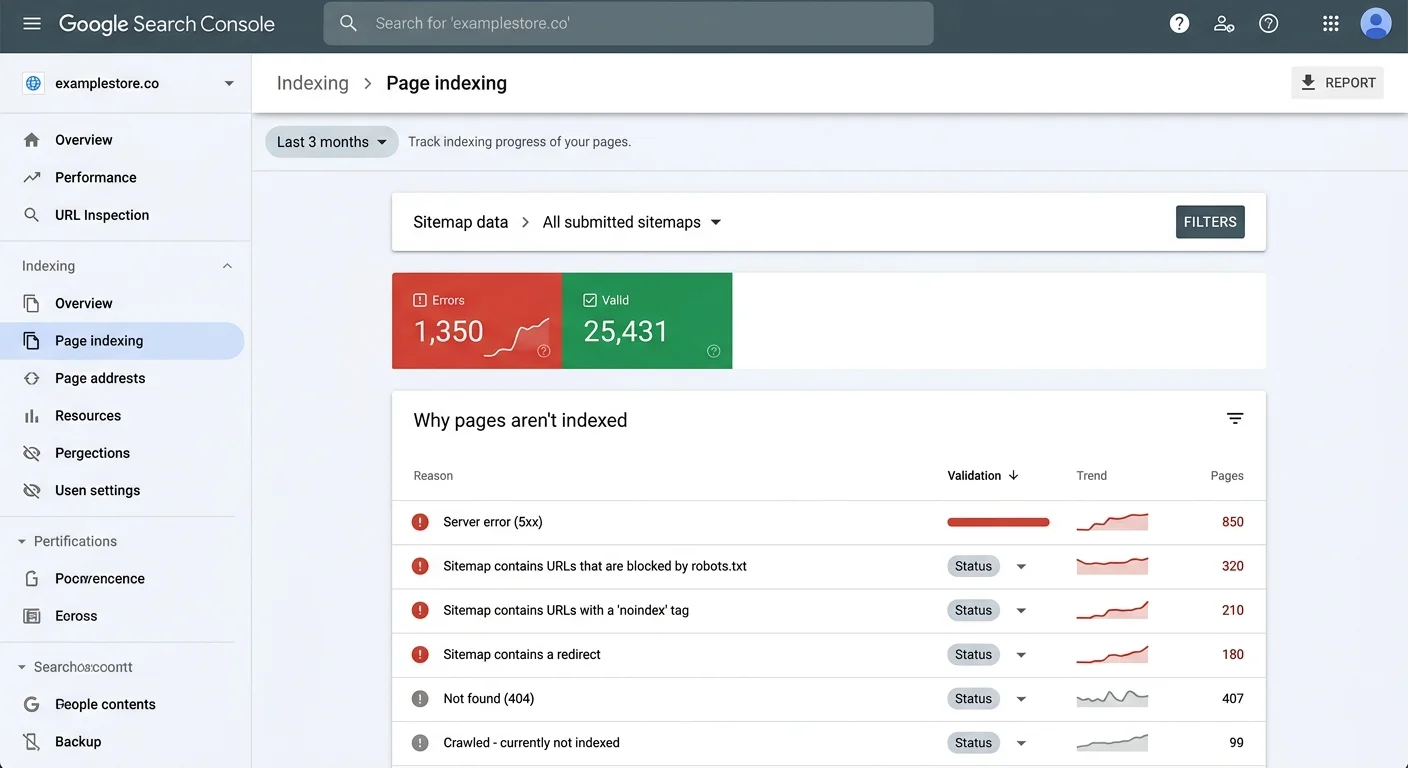Select the green Valid summary card
The height and width of the screenshot is (768, 1408).
point(647,321)
